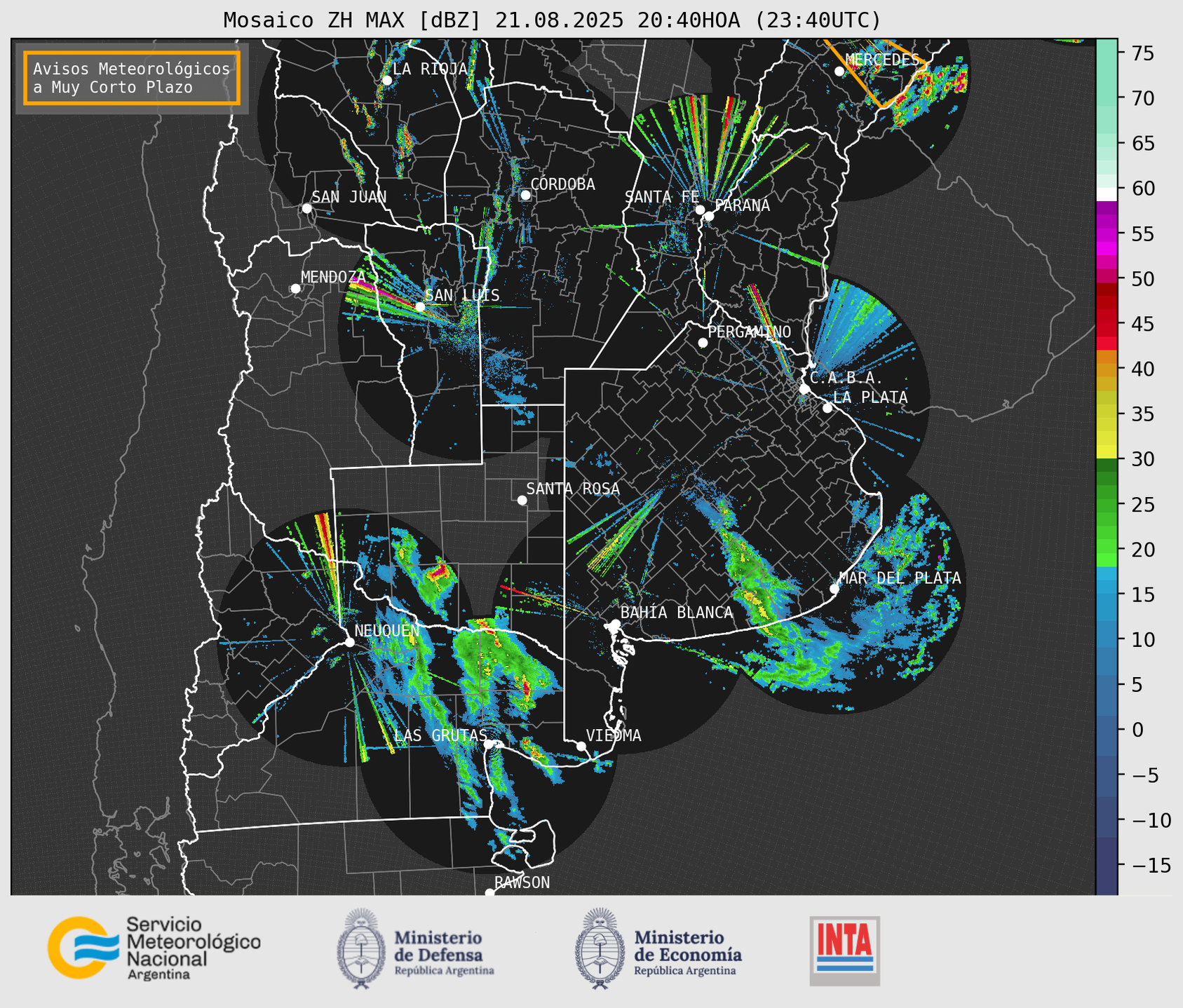Screen dimensions: 1183x1008
Task: Click the MENDOZA city marker dot
Action: coord(295,289)
